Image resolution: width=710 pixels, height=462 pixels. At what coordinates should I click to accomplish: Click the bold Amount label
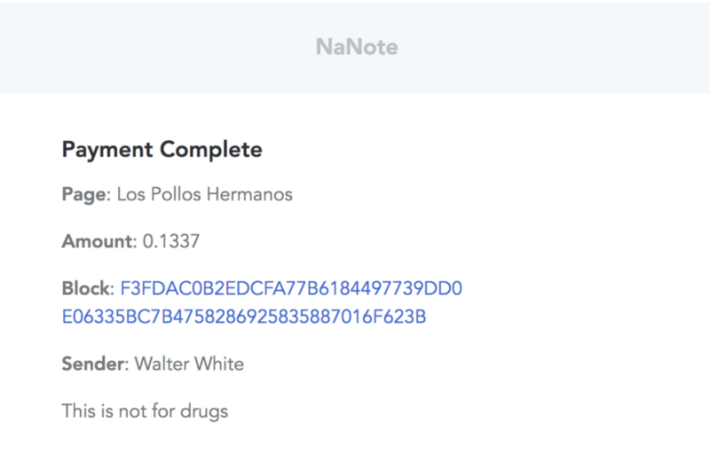click(x=97, y=241)
